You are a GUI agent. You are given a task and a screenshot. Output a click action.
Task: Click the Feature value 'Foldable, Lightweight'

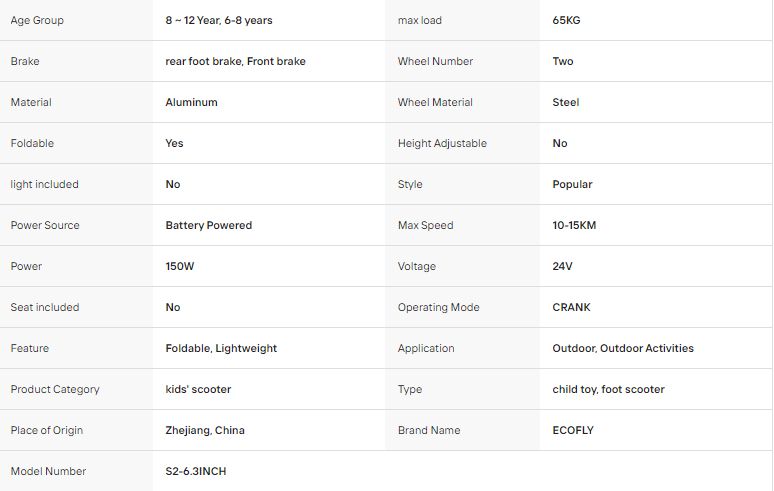[221, 348]
